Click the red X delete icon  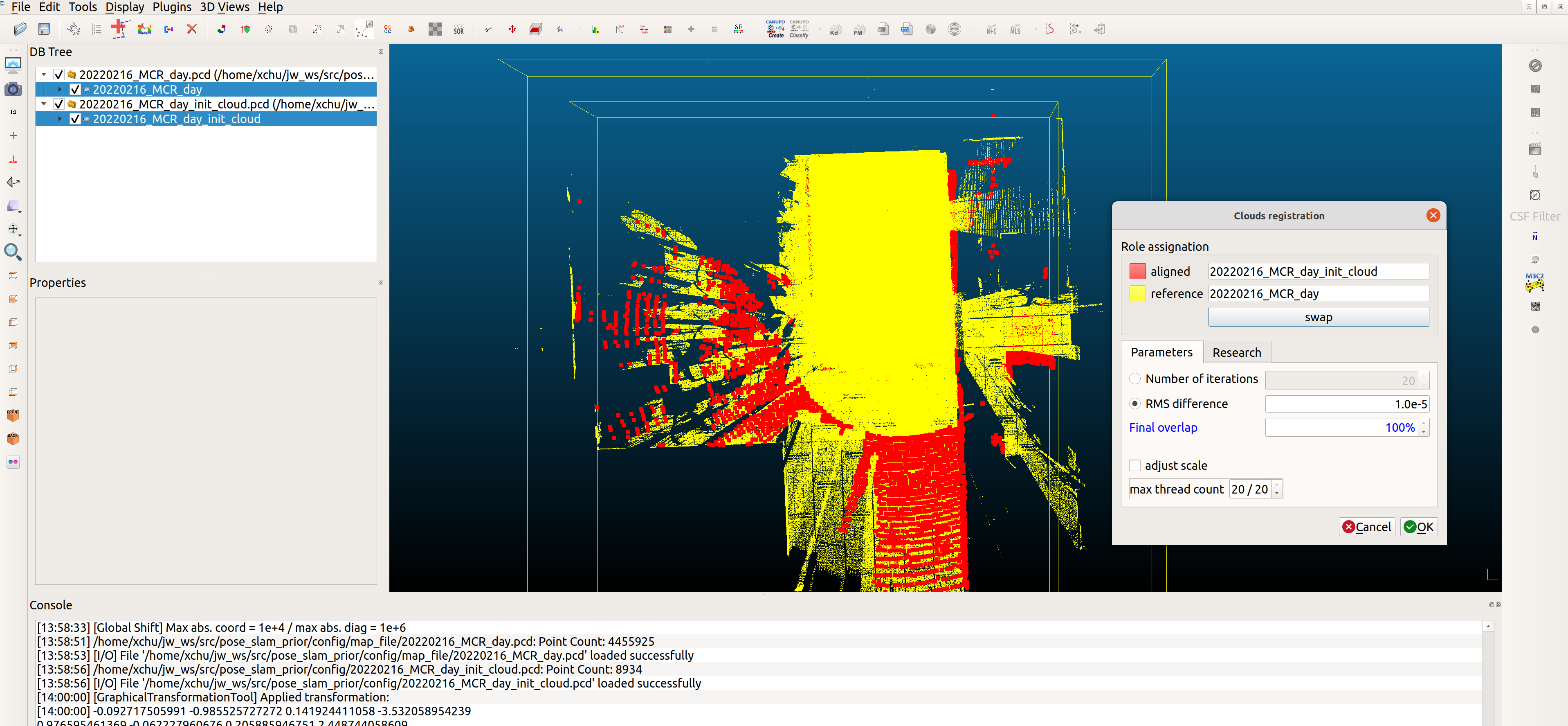click(x=192, y=29)
